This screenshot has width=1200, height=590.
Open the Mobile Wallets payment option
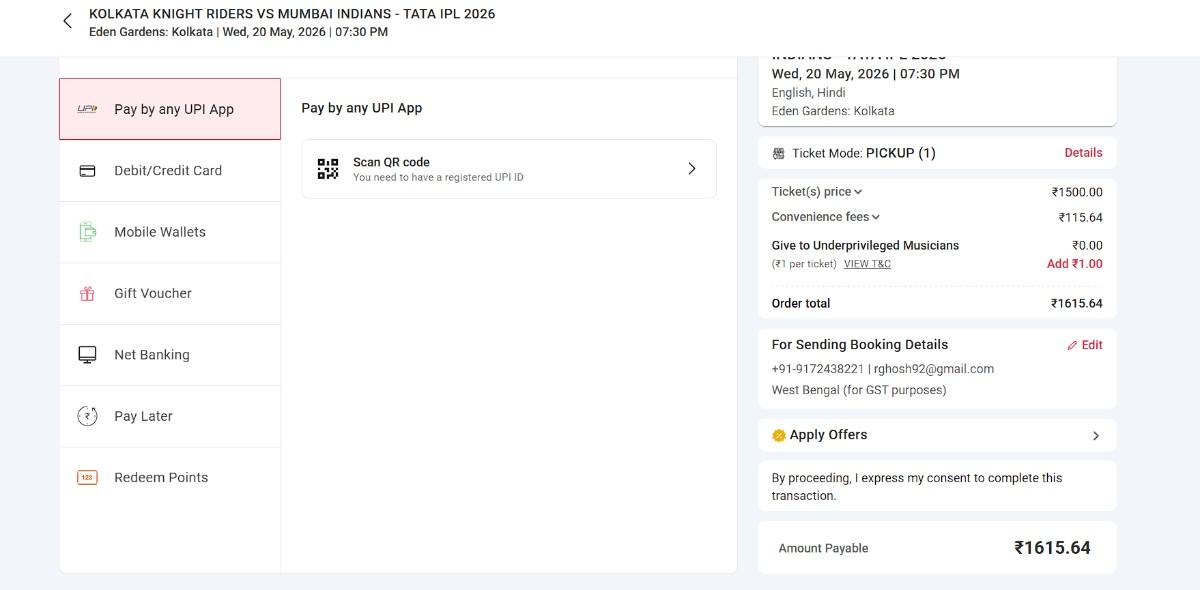pos(170,232)
